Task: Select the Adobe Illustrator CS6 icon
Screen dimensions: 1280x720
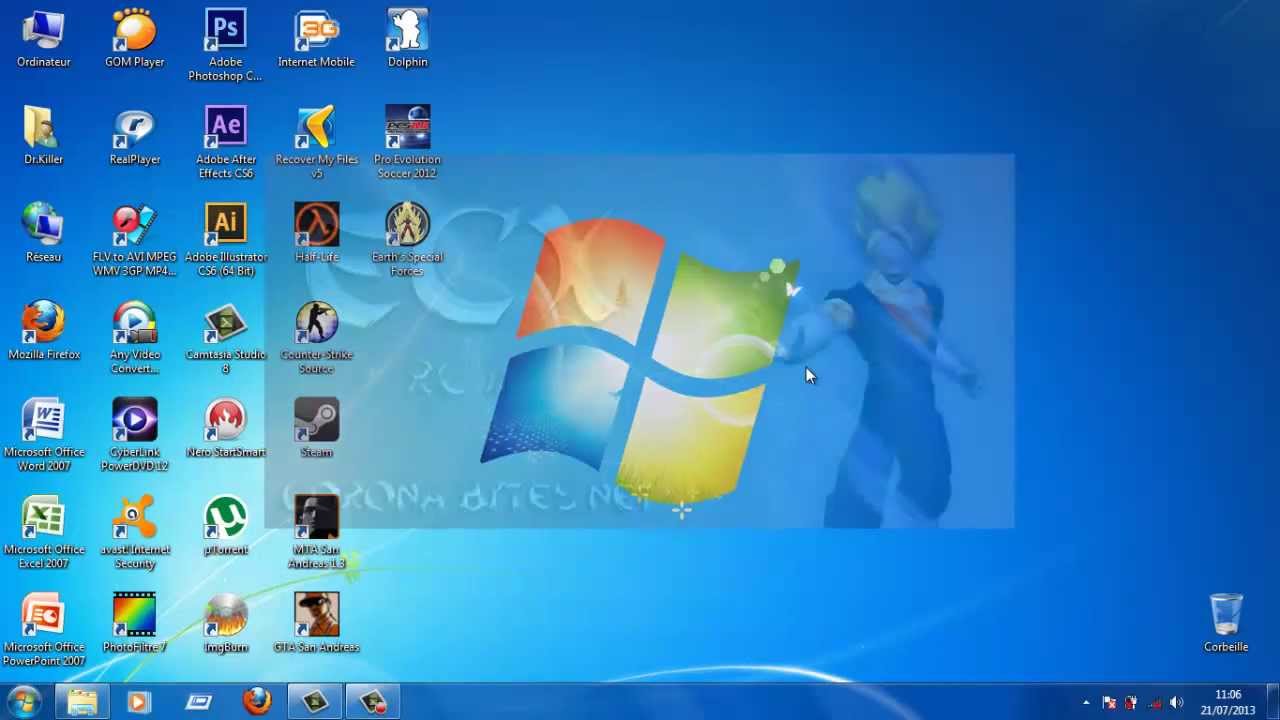Action: click(225, 241)
